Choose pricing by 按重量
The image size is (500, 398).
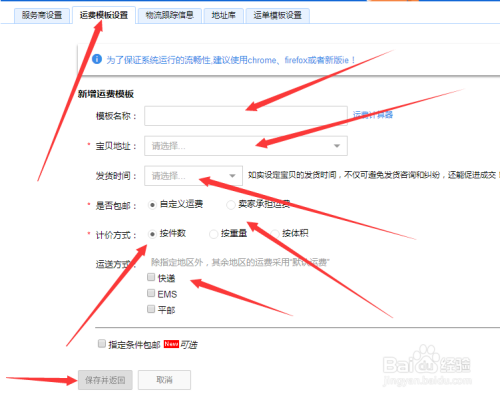coord(213,234)
